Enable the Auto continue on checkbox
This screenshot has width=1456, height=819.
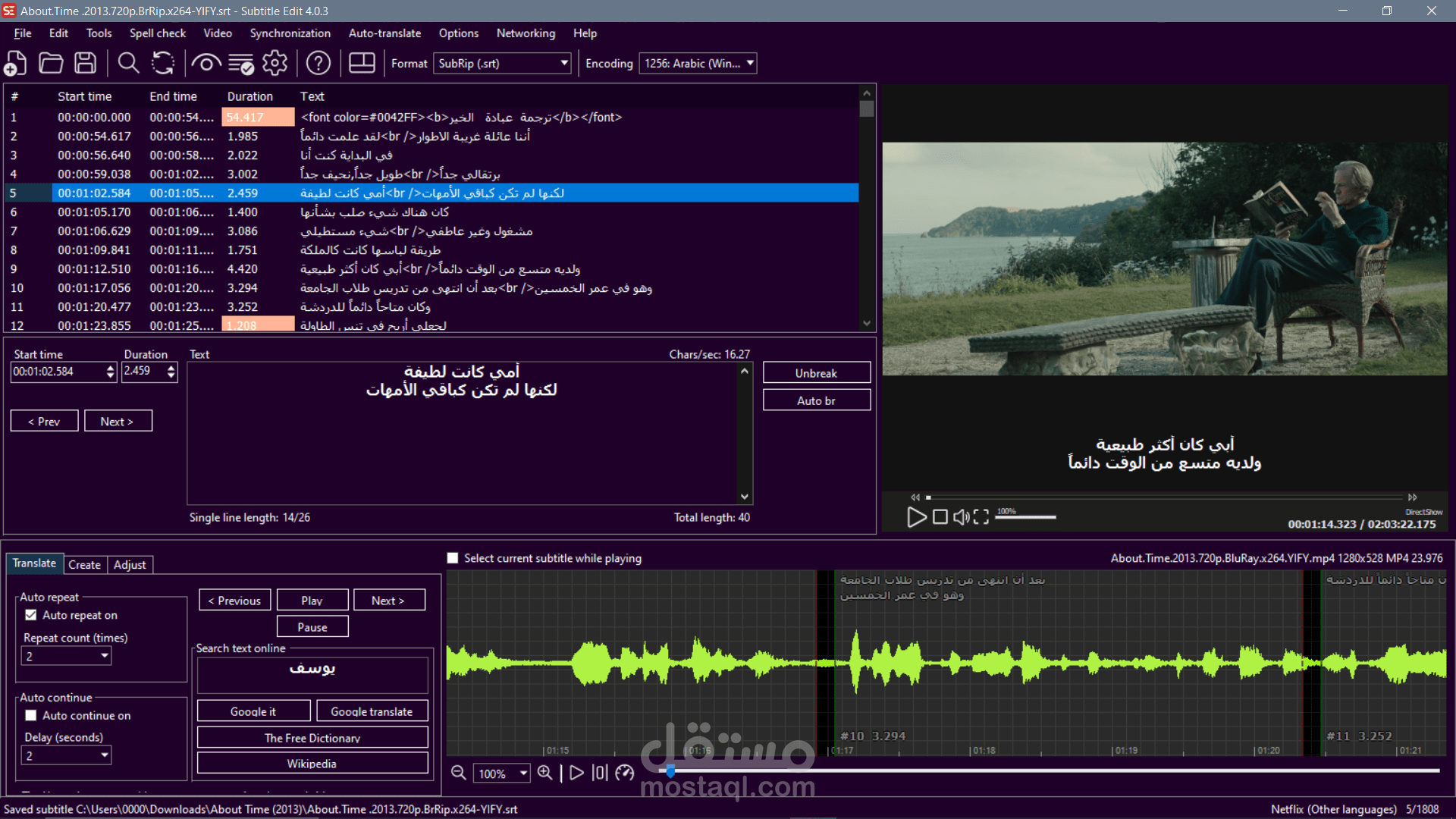click(x=31, y=715)
